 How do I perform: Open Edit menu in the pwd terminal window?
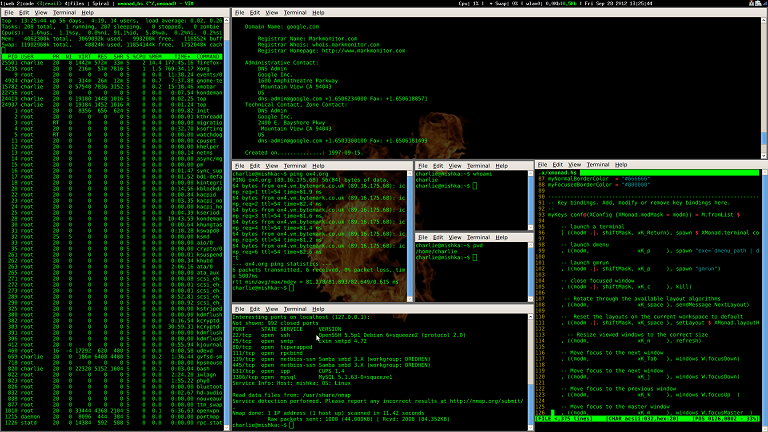(x=438, y=238)
